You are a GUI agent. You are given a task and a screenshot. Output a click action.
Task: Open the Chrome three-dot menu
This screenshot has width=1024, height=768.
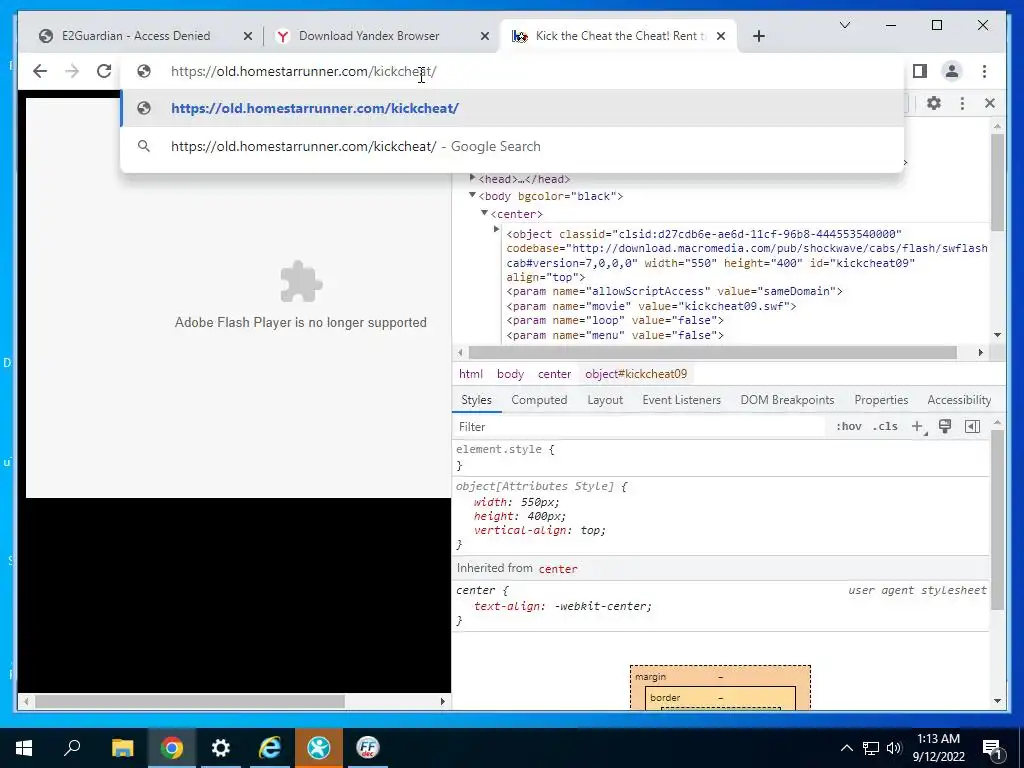click(x=984, y=71)
